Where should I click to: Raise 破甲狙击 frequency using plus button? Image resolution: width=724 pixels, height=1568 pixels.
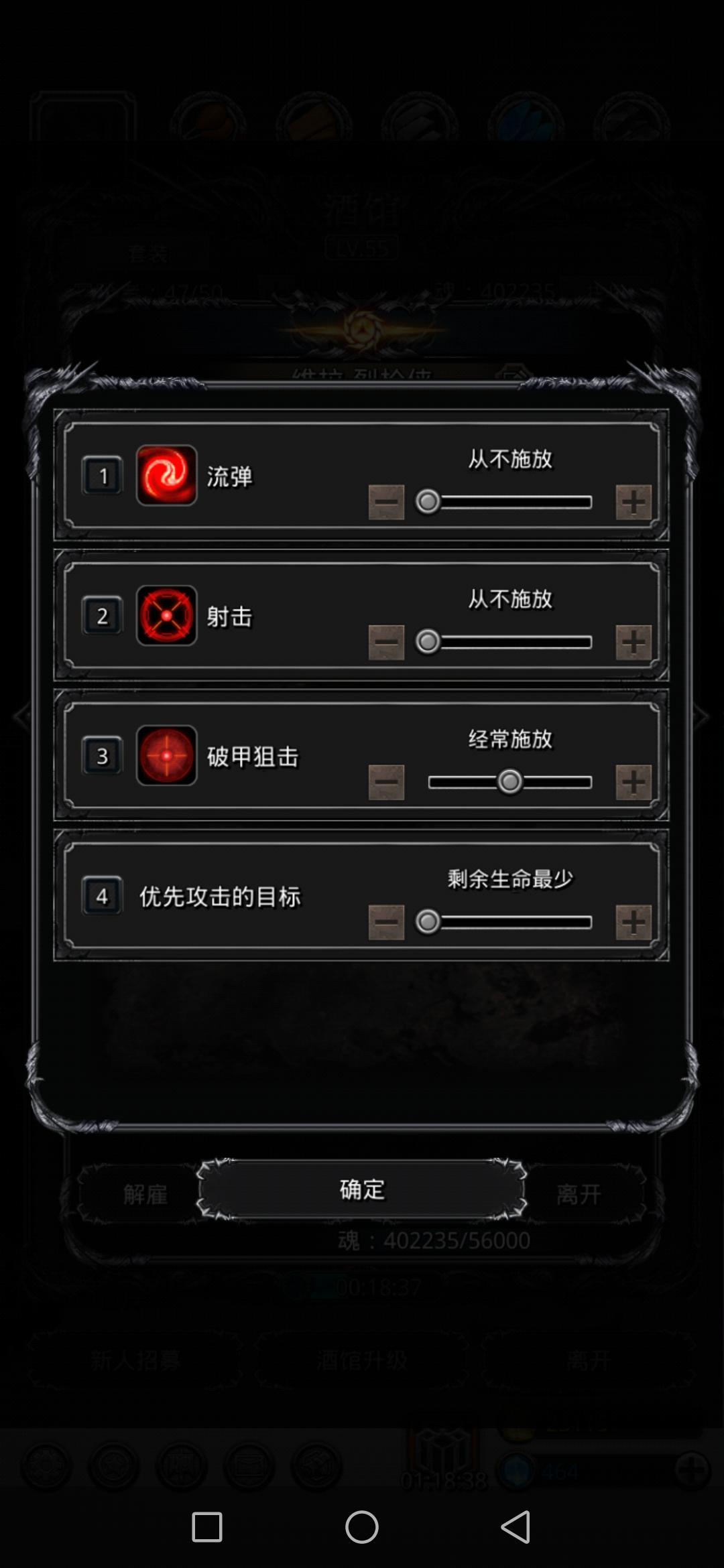[x=633, y=782]
